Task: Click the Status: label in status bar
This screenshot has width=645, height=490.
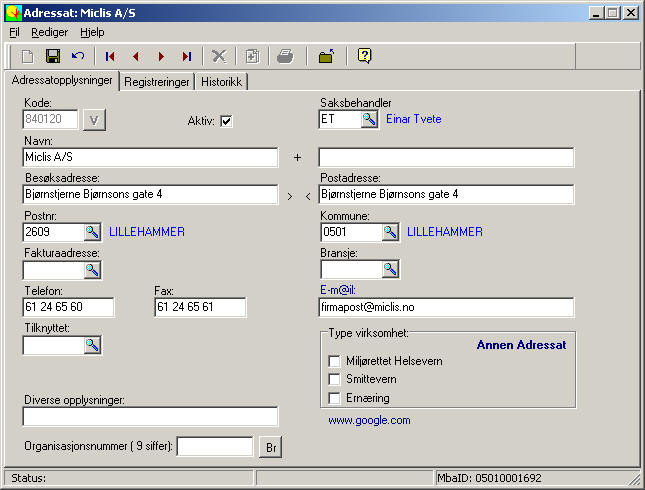Action: click(x=28, y=478)
